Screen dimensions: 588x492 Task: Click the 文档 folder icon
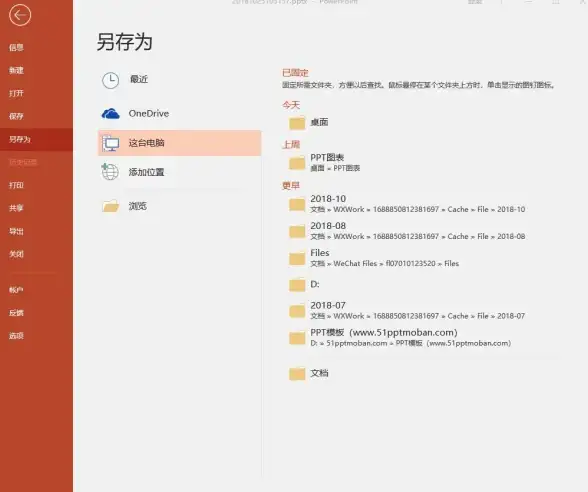click(297, 374)
